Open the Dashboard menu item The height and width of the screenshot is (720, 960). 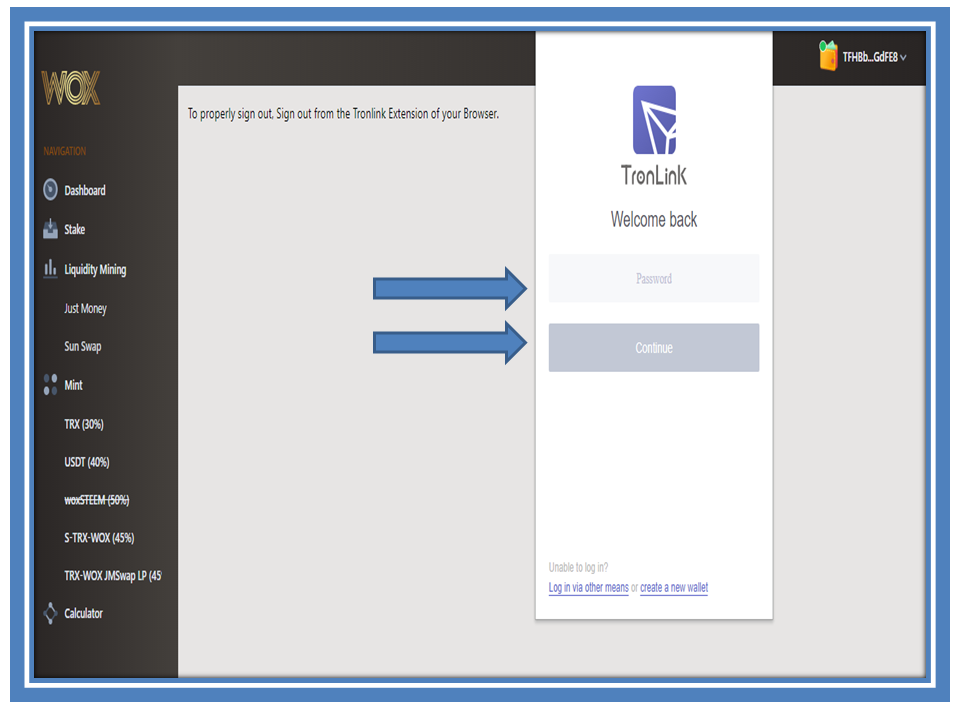pos(84,190)
